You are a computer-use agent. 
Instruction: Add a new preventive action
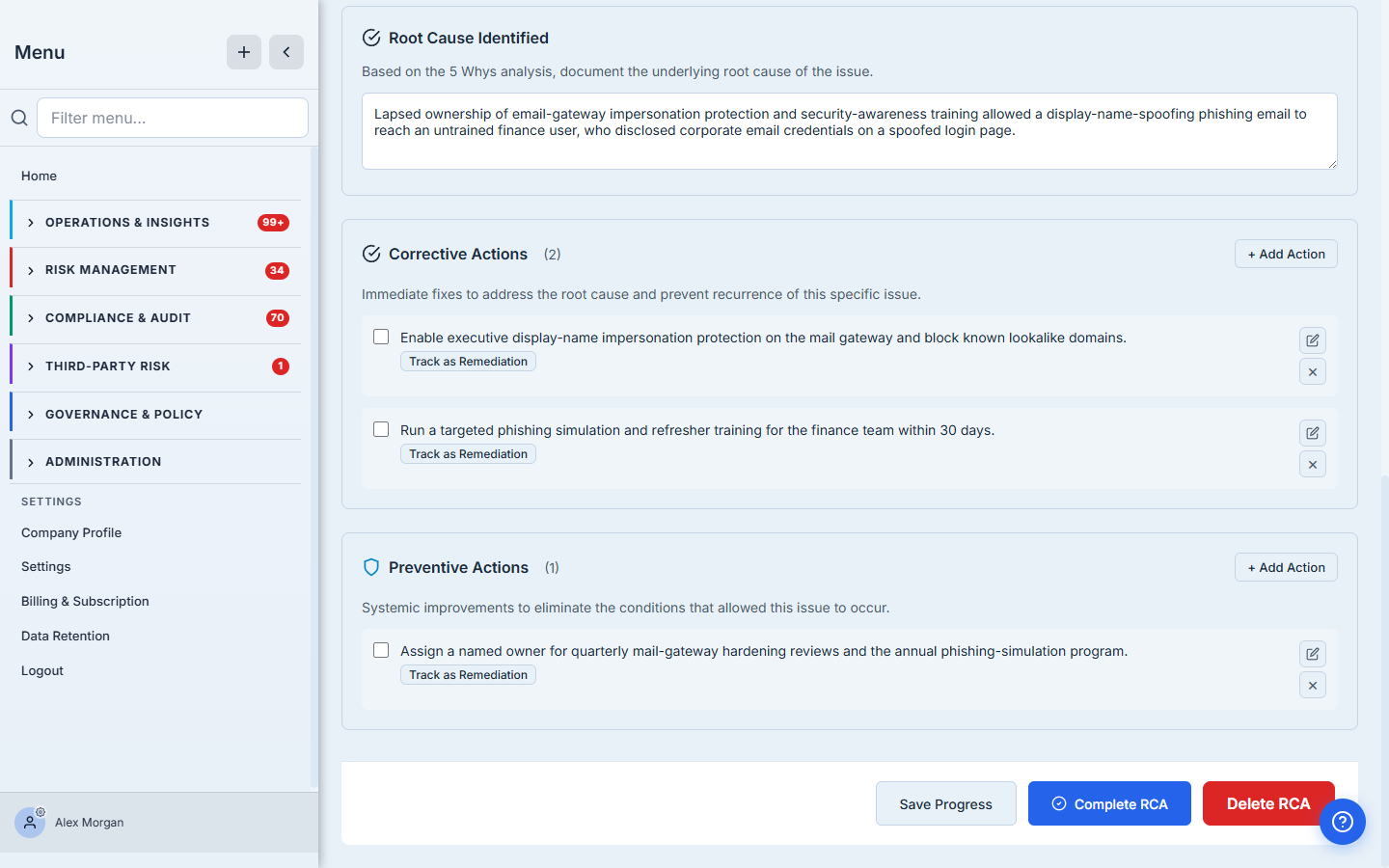click(x=1286, y=567)
